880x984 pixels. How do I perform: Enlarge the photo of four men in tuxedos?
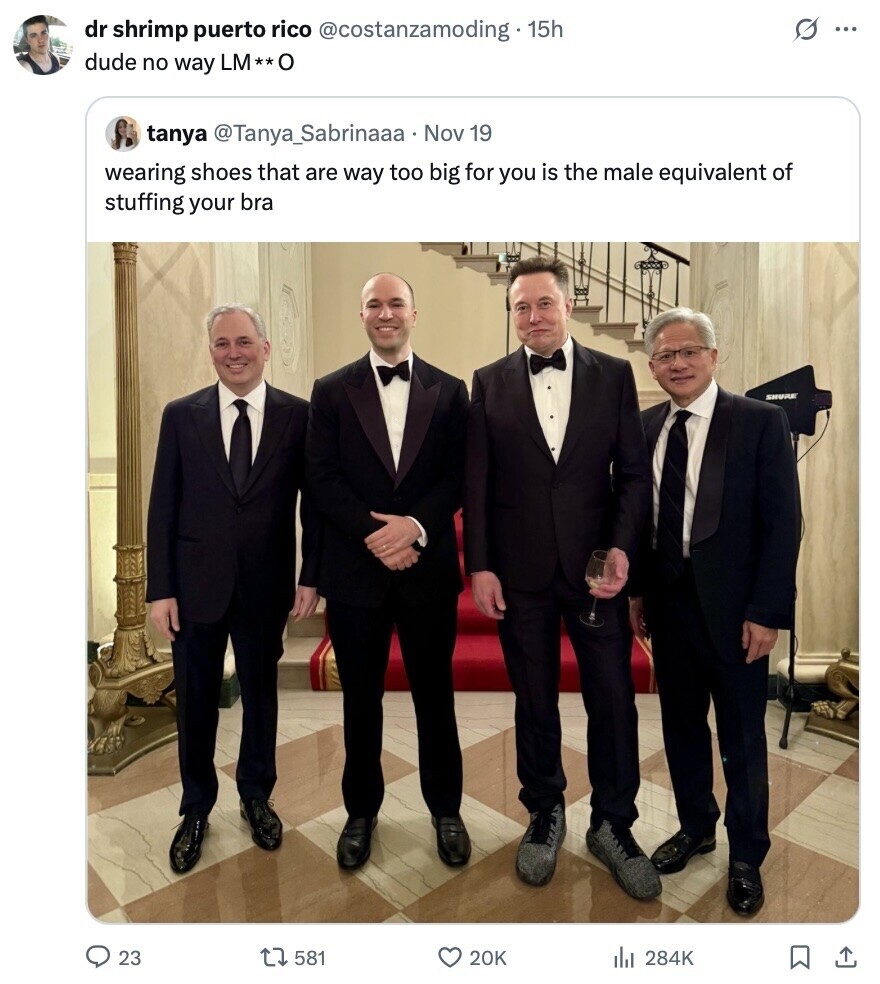click(473, 582)
